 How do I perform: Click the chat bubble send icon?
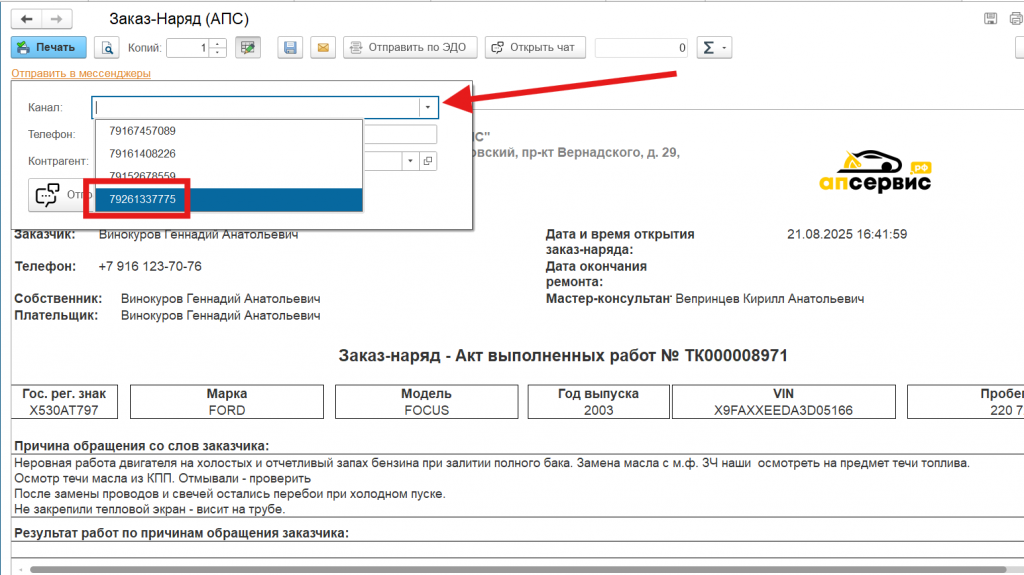coord(48,195)
